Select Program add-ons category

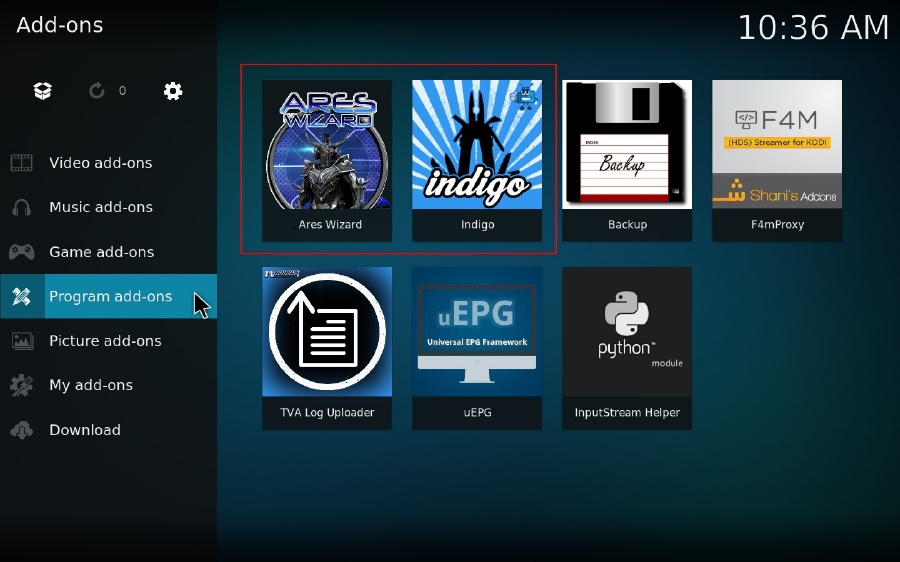tap(108, 296)
